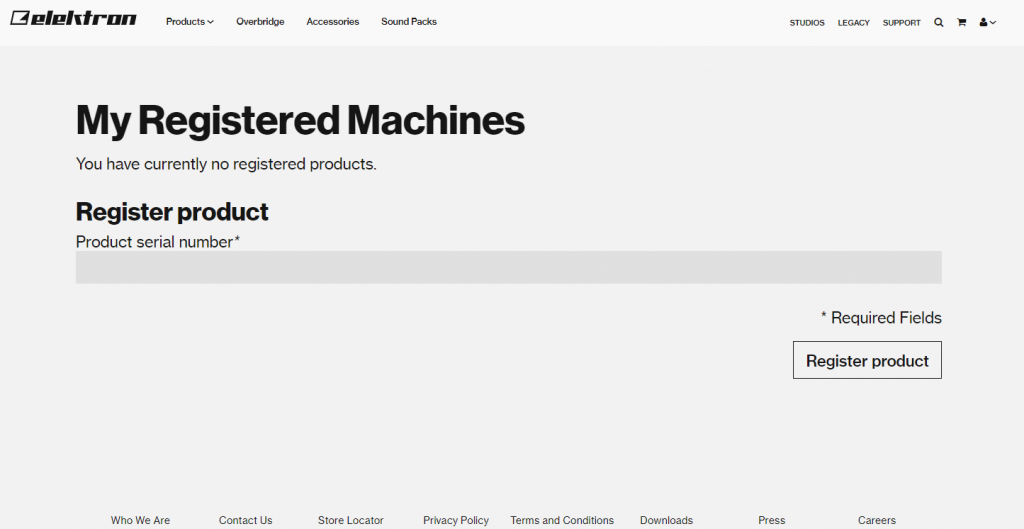The height and width of the screenshot is (529, 1024).
Task: Open the Terms and Conditions footer link
Action: [x=562, y=521]
